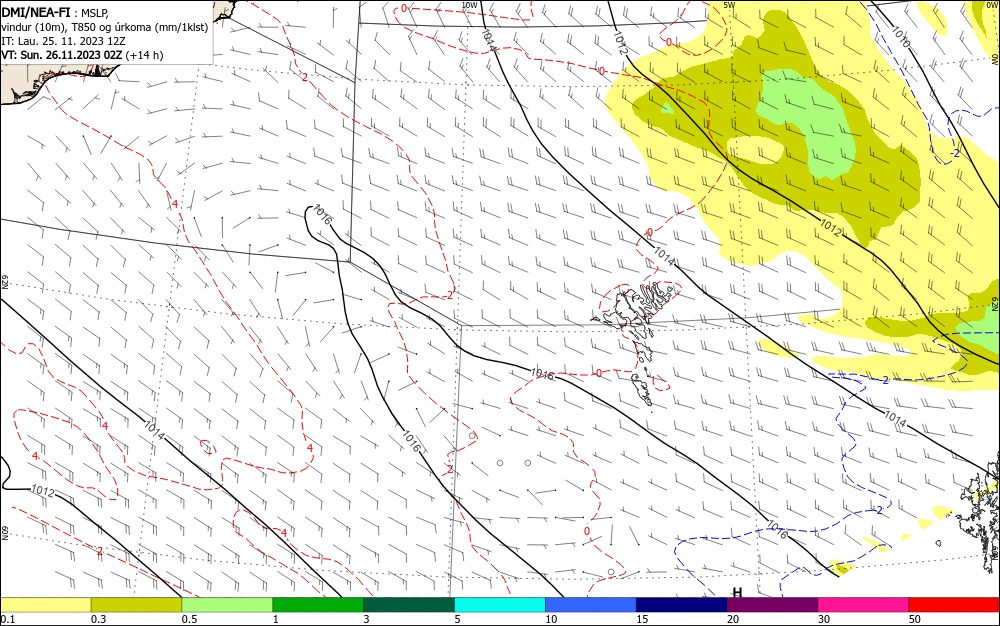Pick the cyan 5 mm legend swatch
Screen dimensions: 1000x626
pos(500,605)
